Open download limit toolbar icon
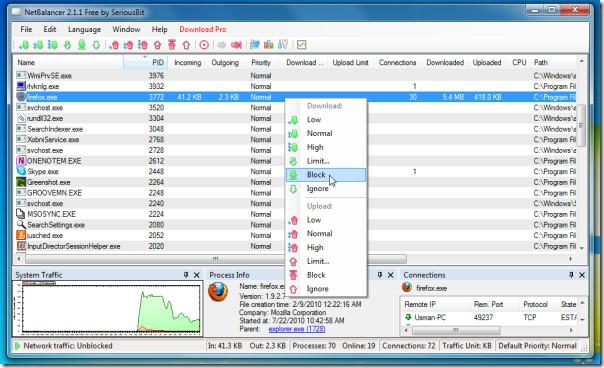Screen dimensions: 604x368 point(67,45)
